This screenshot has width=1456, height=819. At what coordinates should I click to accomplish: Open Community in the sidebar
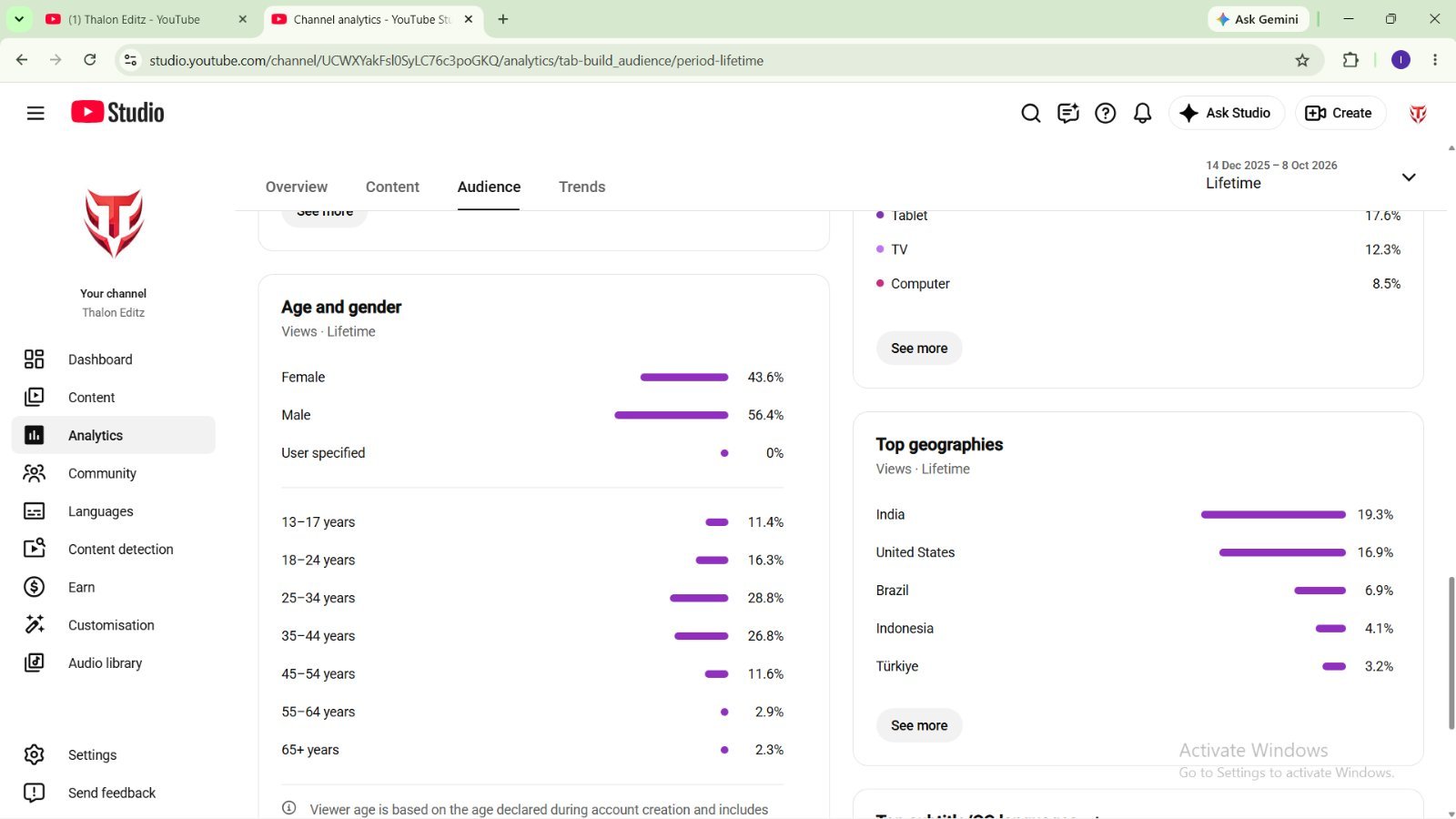[x=114, y=473]
